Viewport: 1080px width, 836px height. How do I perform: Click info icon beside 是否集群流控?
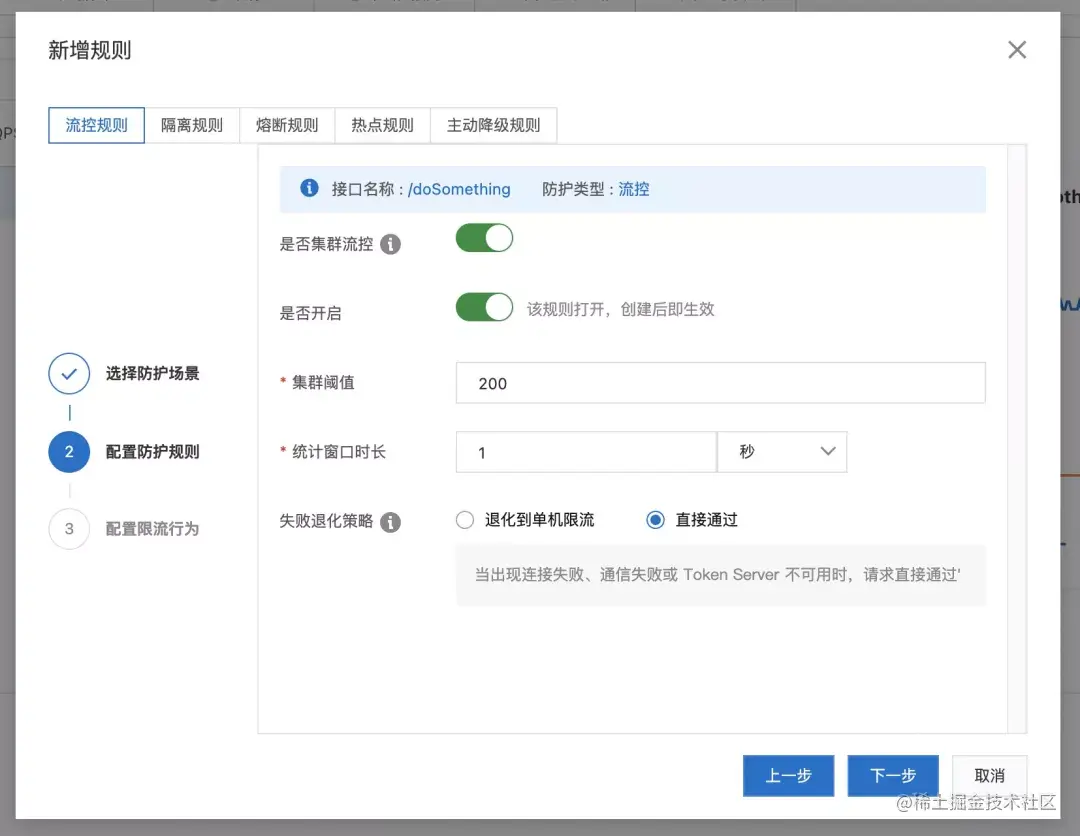click(x=391, y=244)
